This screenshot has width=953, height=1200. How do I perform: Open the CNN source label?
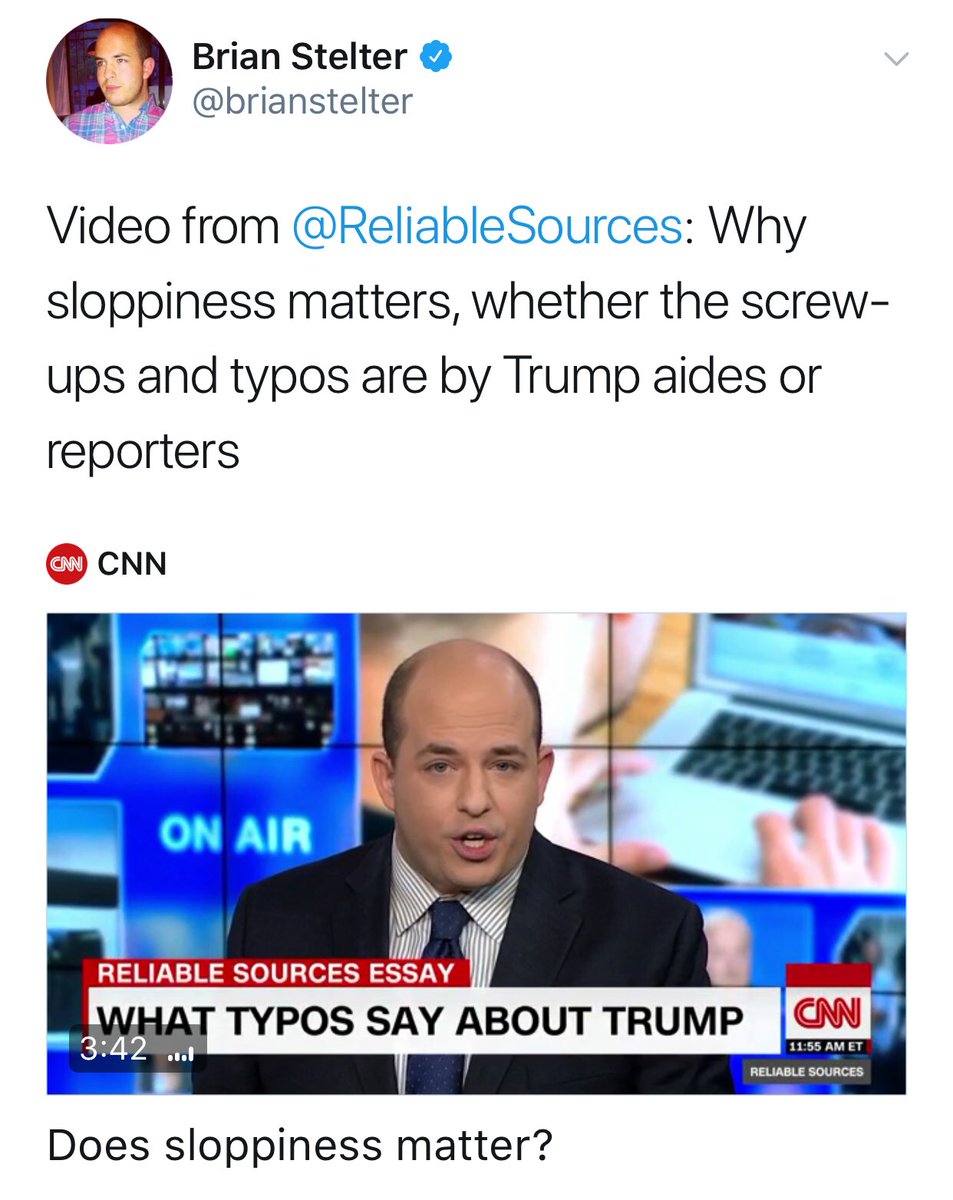click(132, 564)
